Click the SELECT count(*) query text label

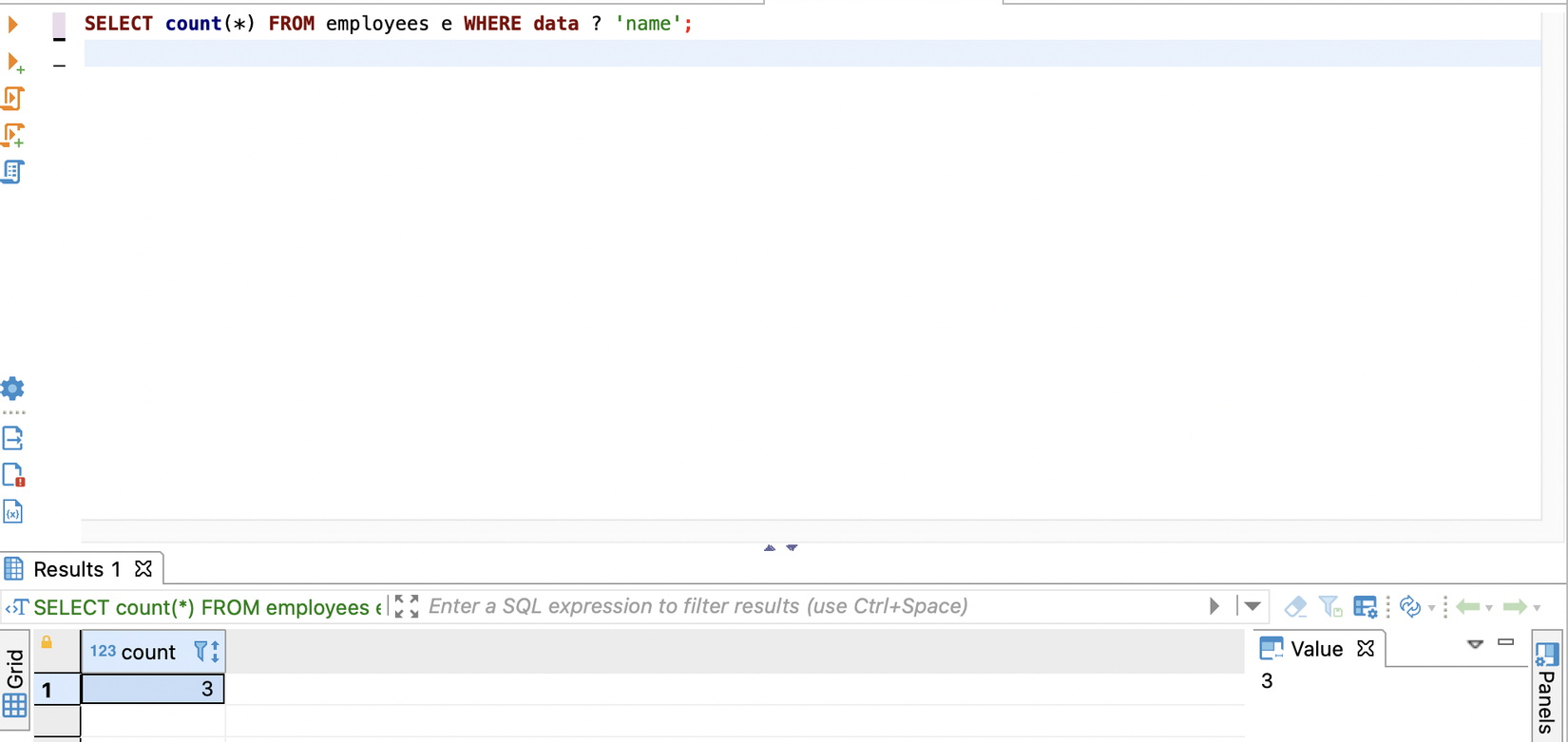click(x=207, y=607)
